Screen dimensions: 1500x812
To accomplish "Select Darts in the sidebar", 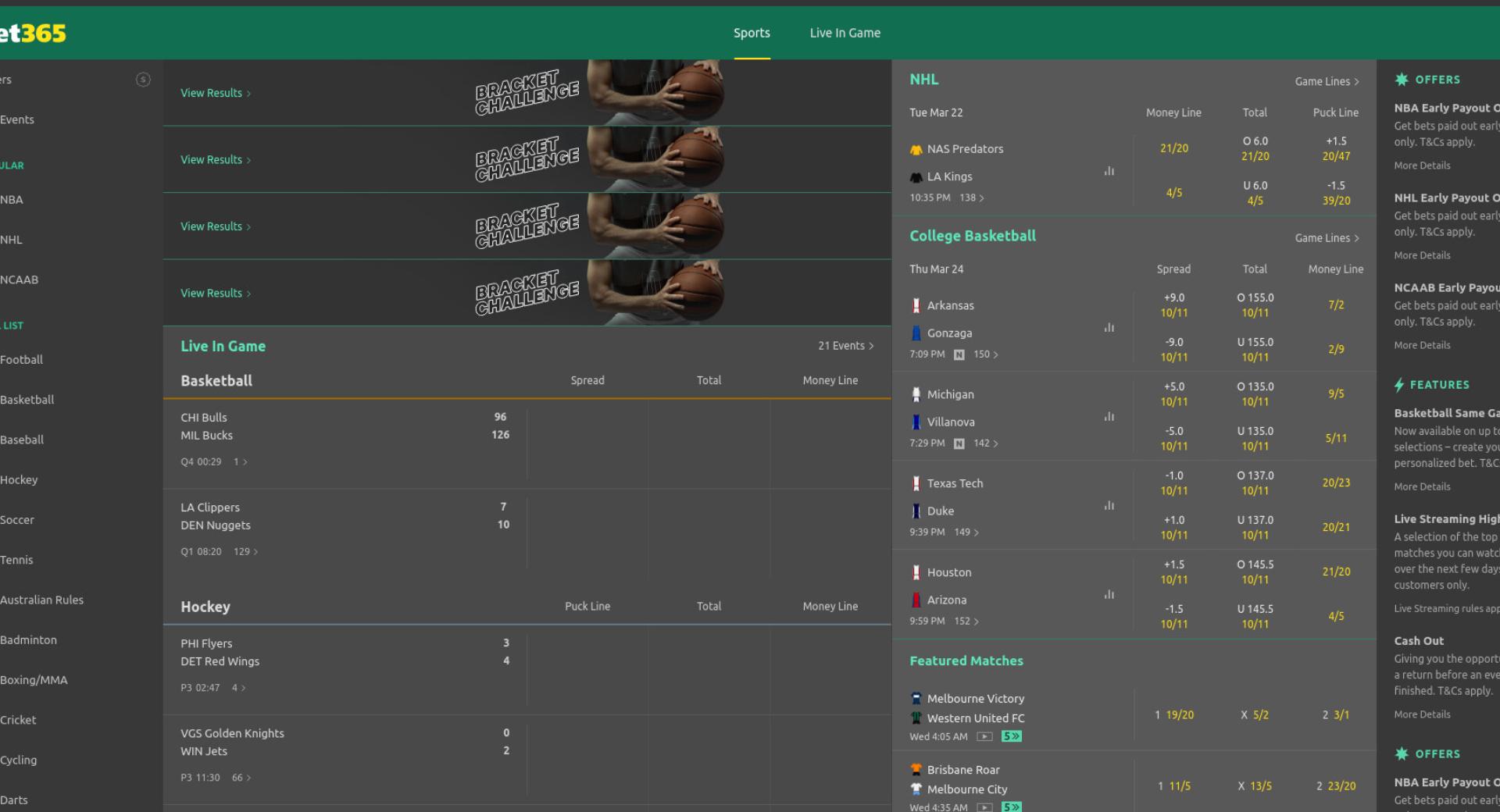I will [x=14, y=800].
